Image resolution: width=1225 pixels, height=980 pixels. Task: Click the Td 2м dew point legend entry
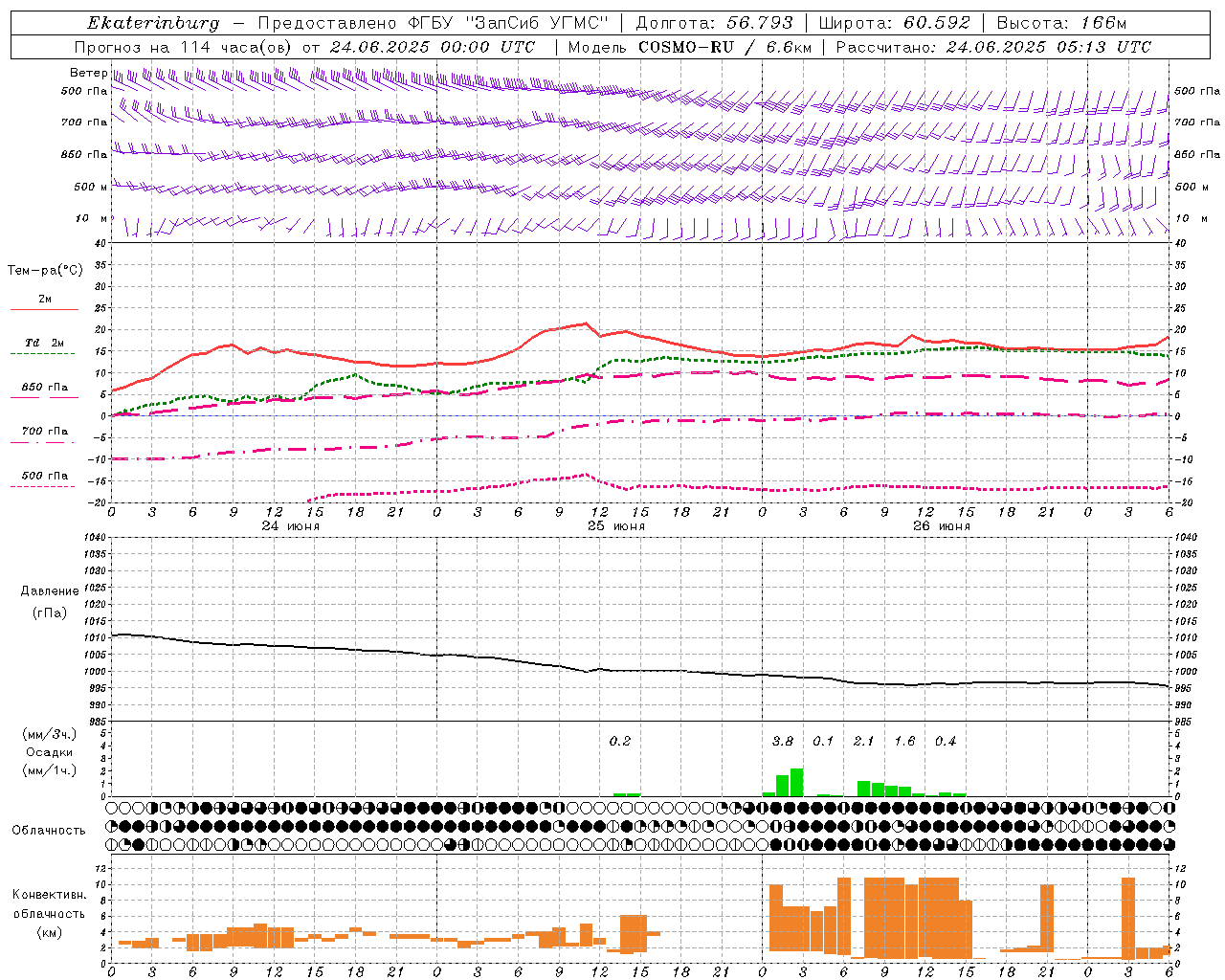point(45,343)
